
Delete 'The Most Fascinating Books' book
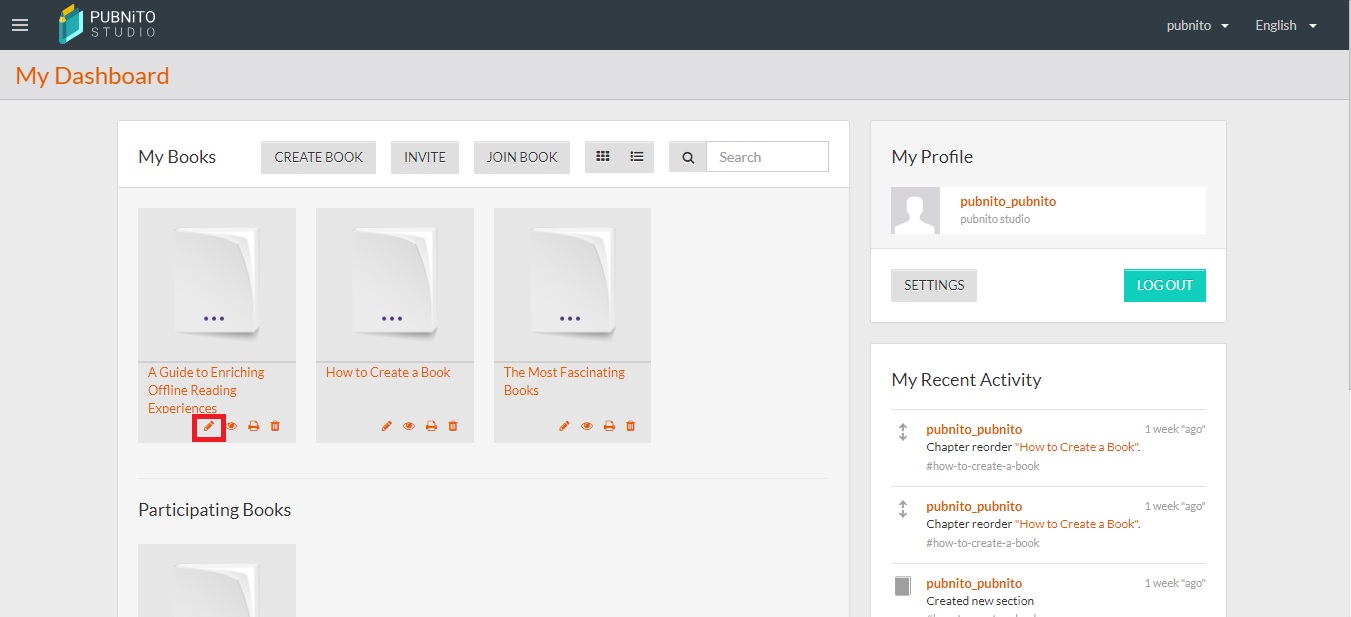(630, 426)
